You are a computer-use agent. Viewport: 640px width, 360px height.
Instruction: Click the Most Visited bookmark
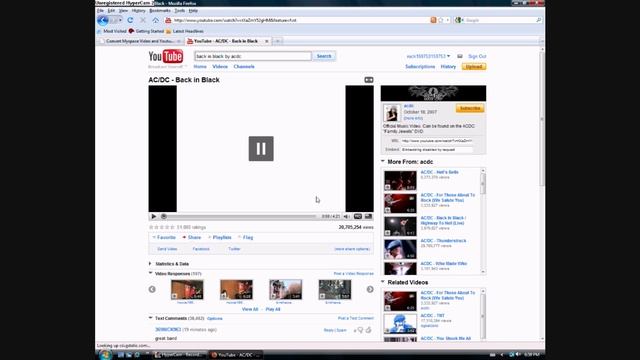pyautogui.click(x=112, y=31)
